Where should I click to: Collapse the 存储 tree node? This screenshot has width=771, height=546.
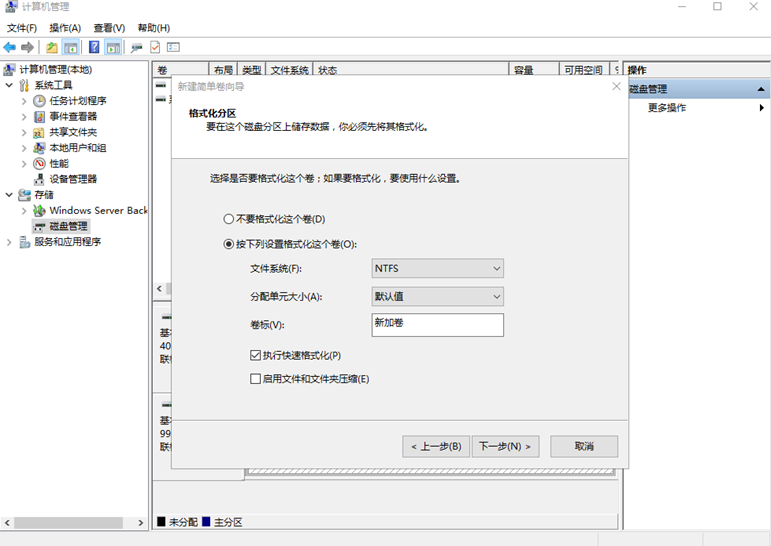point(9,195)
